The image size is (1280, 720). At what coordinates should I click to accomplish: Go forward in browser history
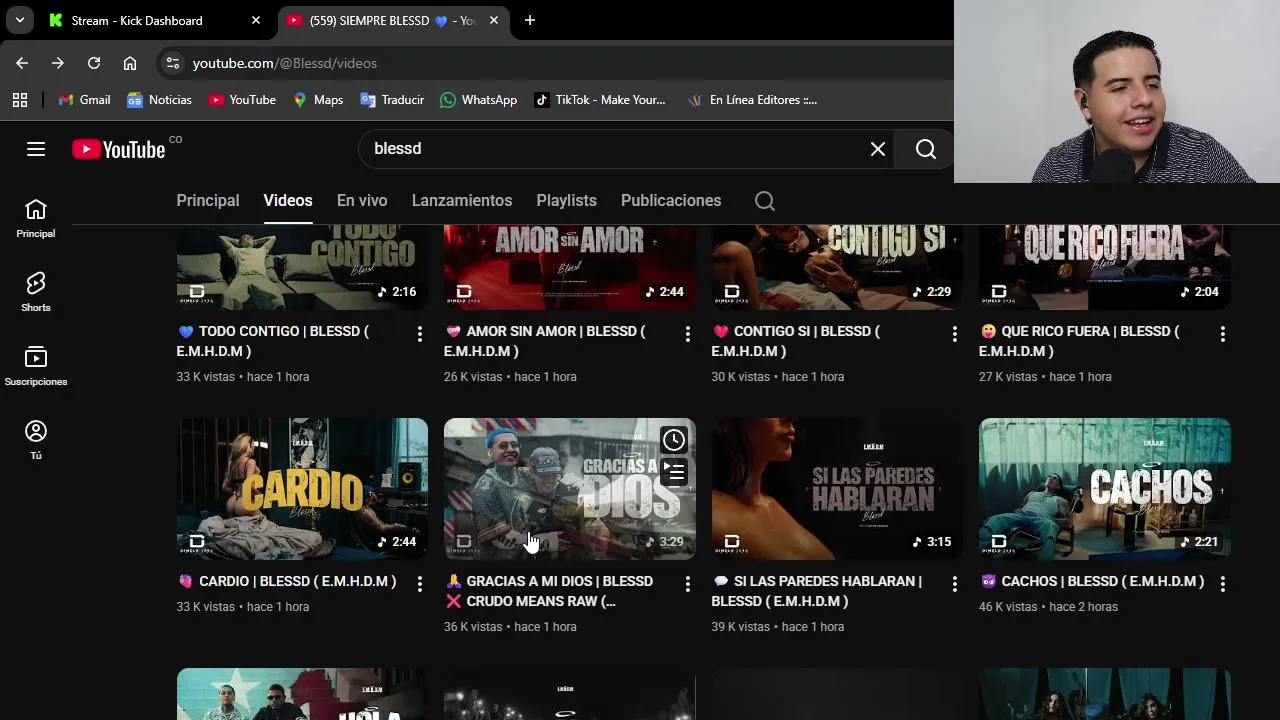(58, 63)
